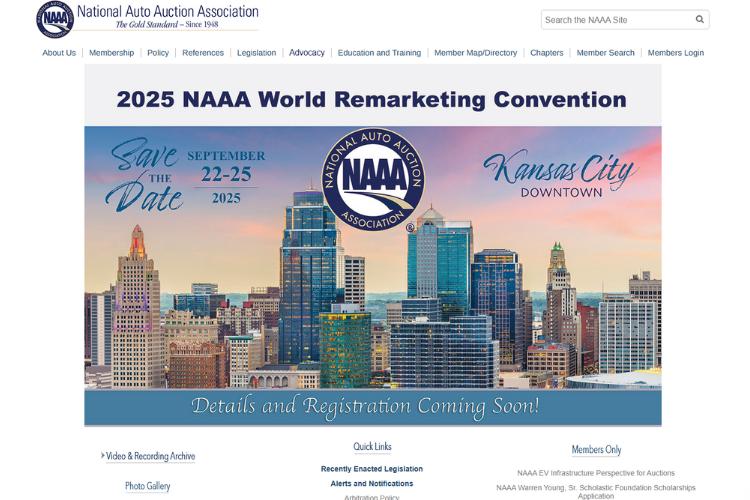The width and height of the screenshot is (750, 500).
Task: Open Members Login page
Action: click(676, 53)
